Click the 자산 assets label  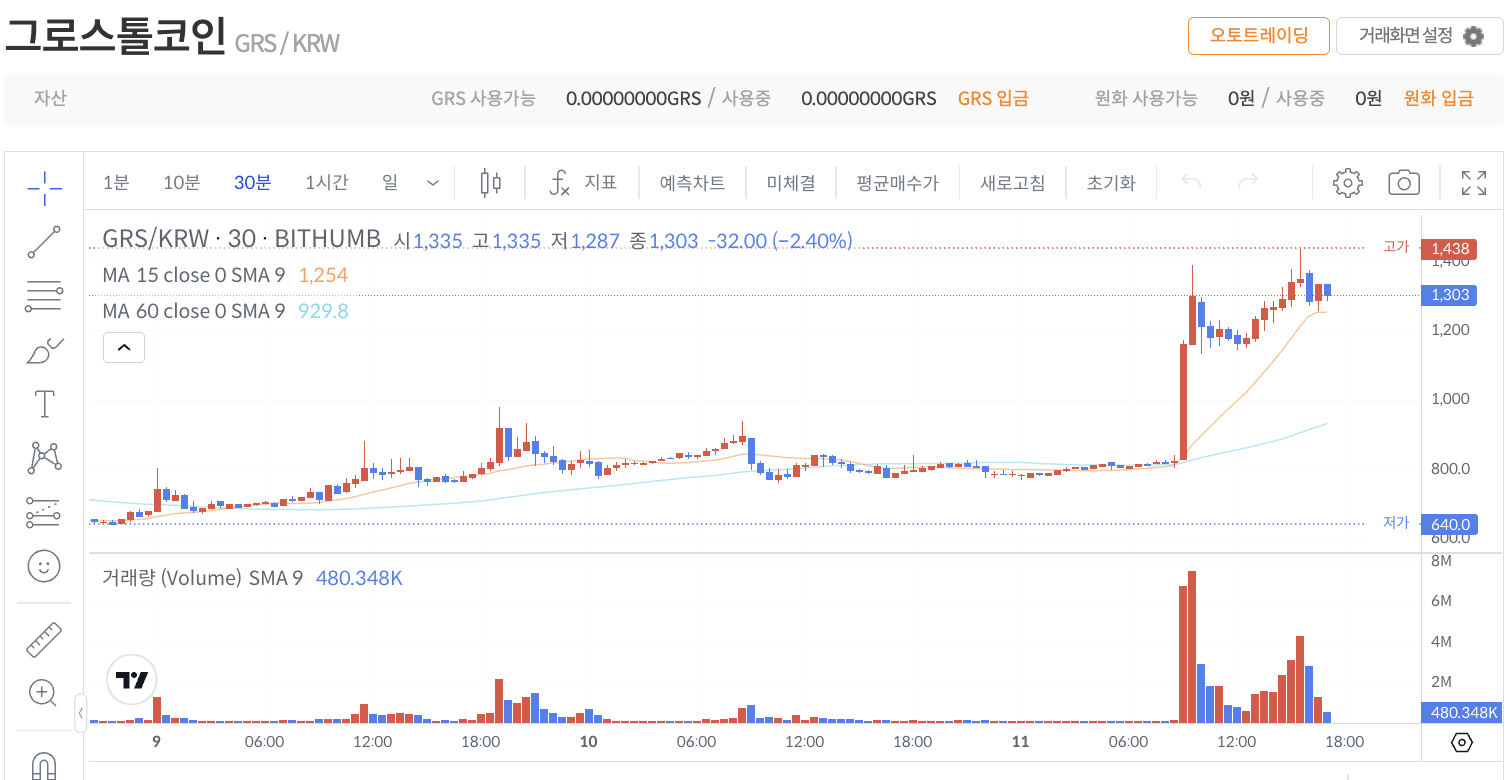tap(50, 98)
